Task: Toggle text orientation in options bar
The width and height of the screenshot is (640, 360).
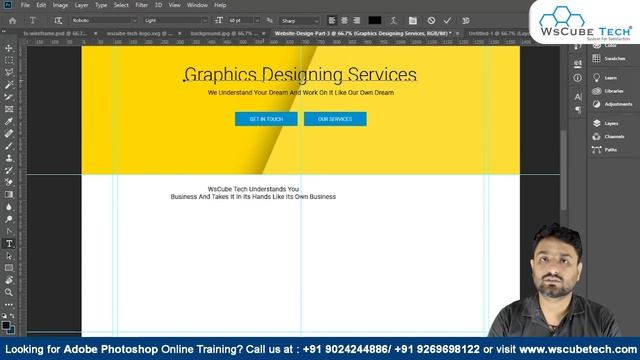Action: (58, 20)
